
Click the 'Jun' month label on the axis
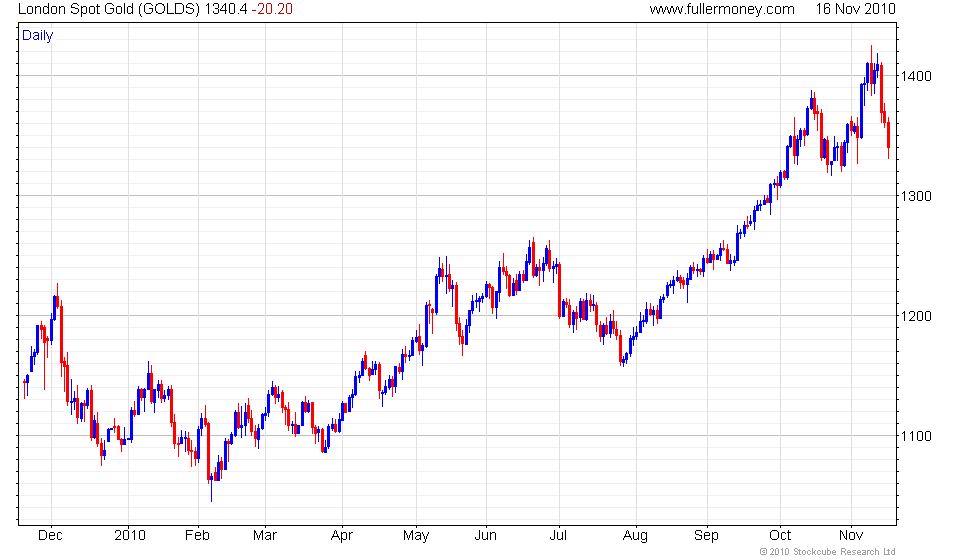click(486, 536)
